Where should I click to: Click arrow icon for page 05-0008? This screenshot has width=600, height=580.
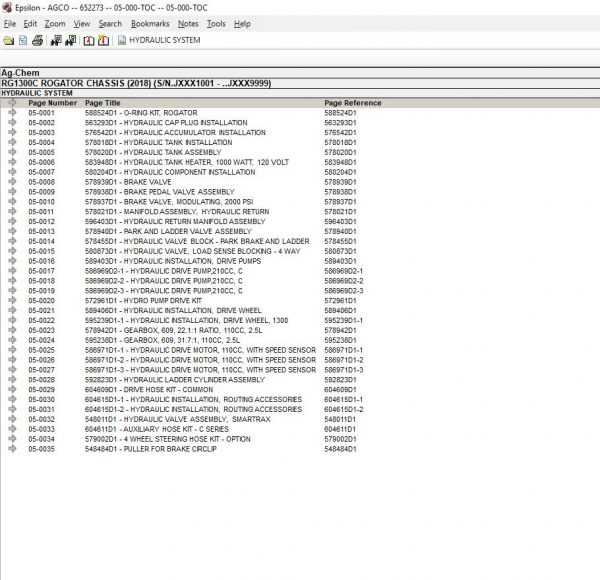coord(12,182)
